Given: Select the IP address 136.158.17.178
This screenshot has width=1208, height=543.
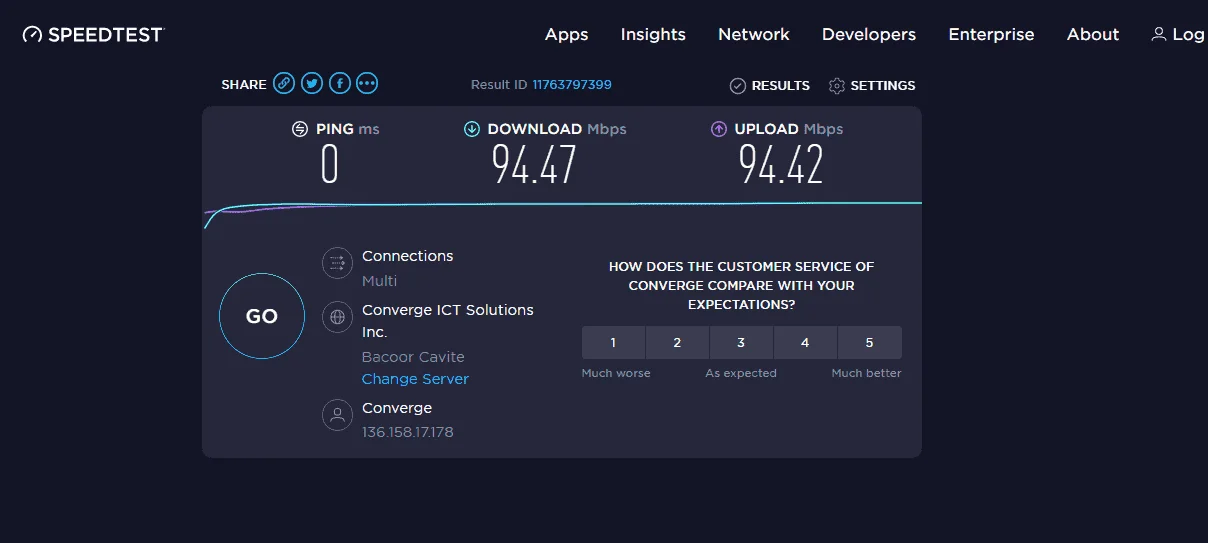Looking at the screenshot, I should 408,432.
